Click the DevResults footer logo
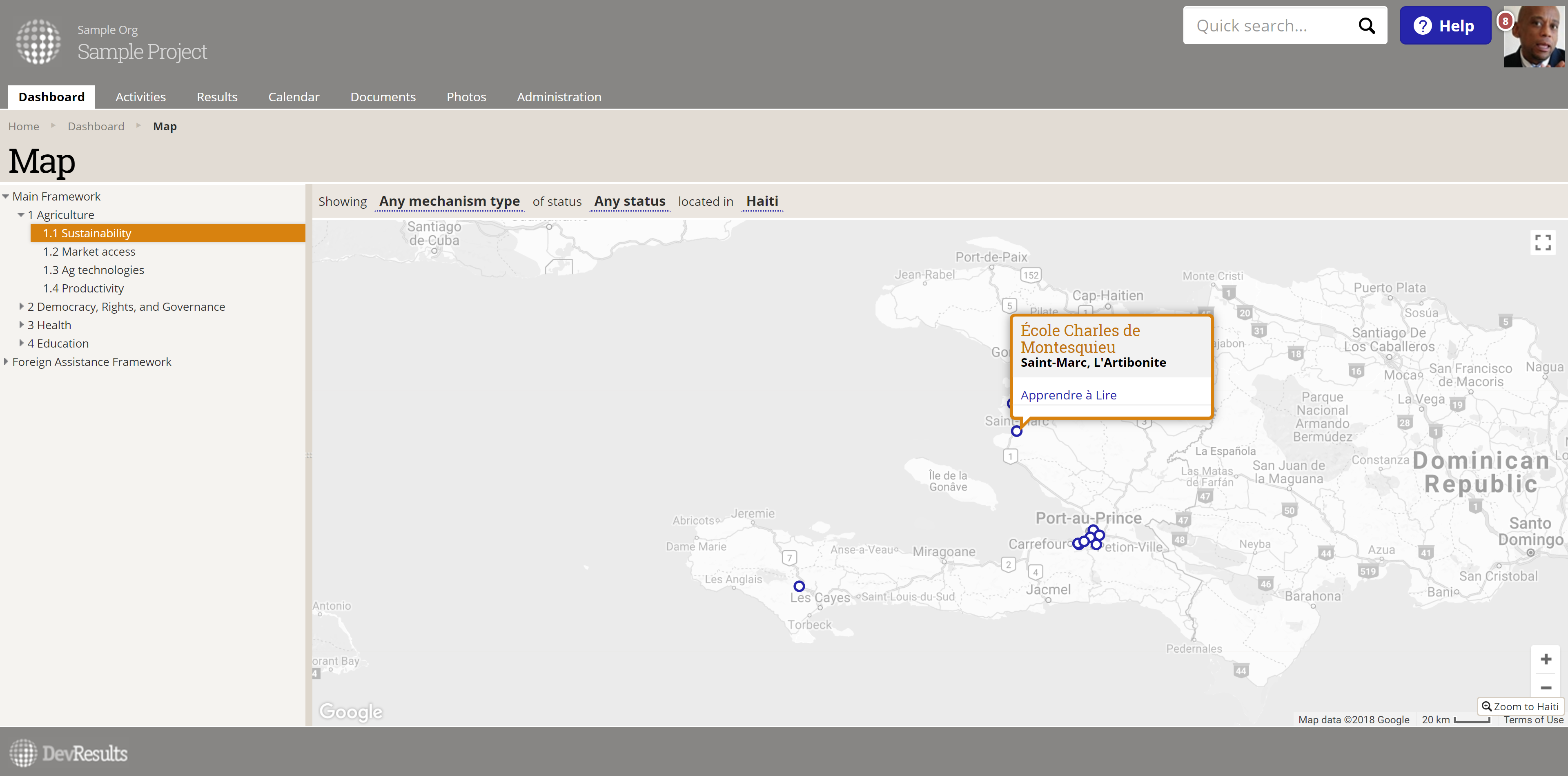 pyautogui.click(x=68, y=753)
